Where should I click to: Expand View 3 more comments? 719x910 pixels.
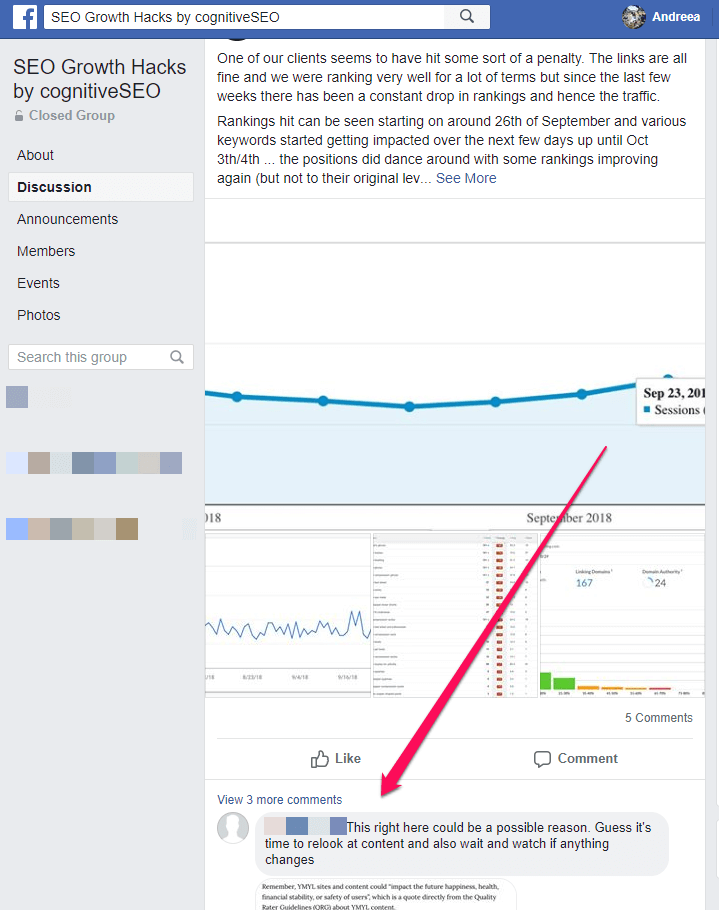tap(280, 799)
